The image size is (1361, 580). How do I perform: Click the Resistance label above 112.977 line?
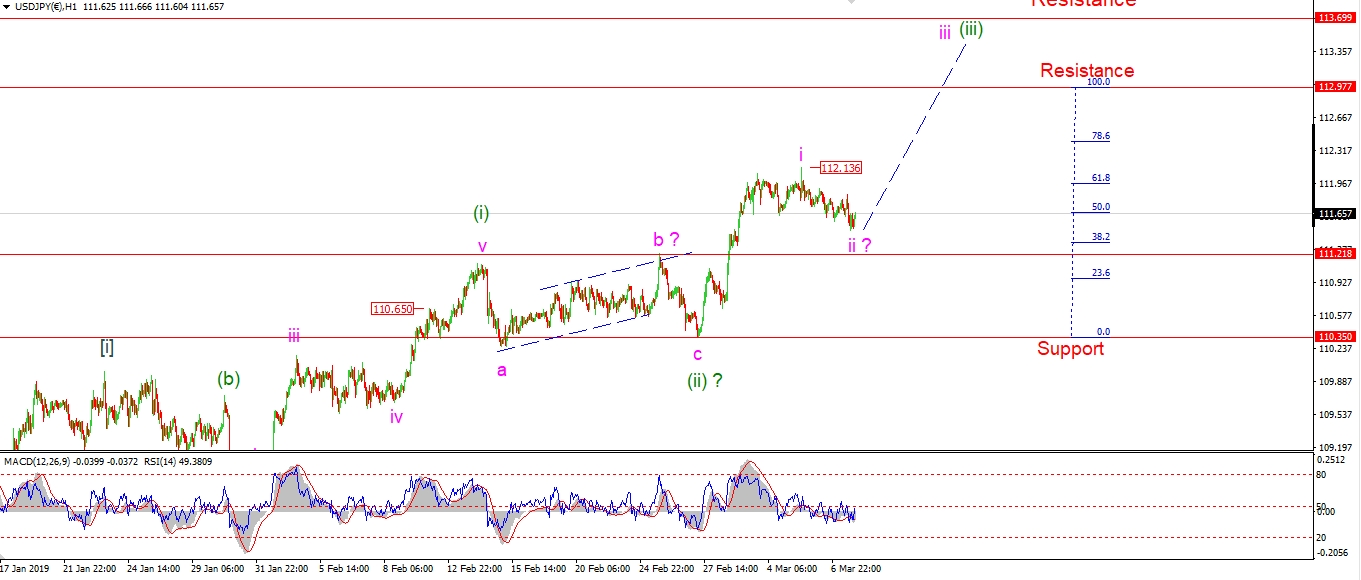(x=1086, y=70)
